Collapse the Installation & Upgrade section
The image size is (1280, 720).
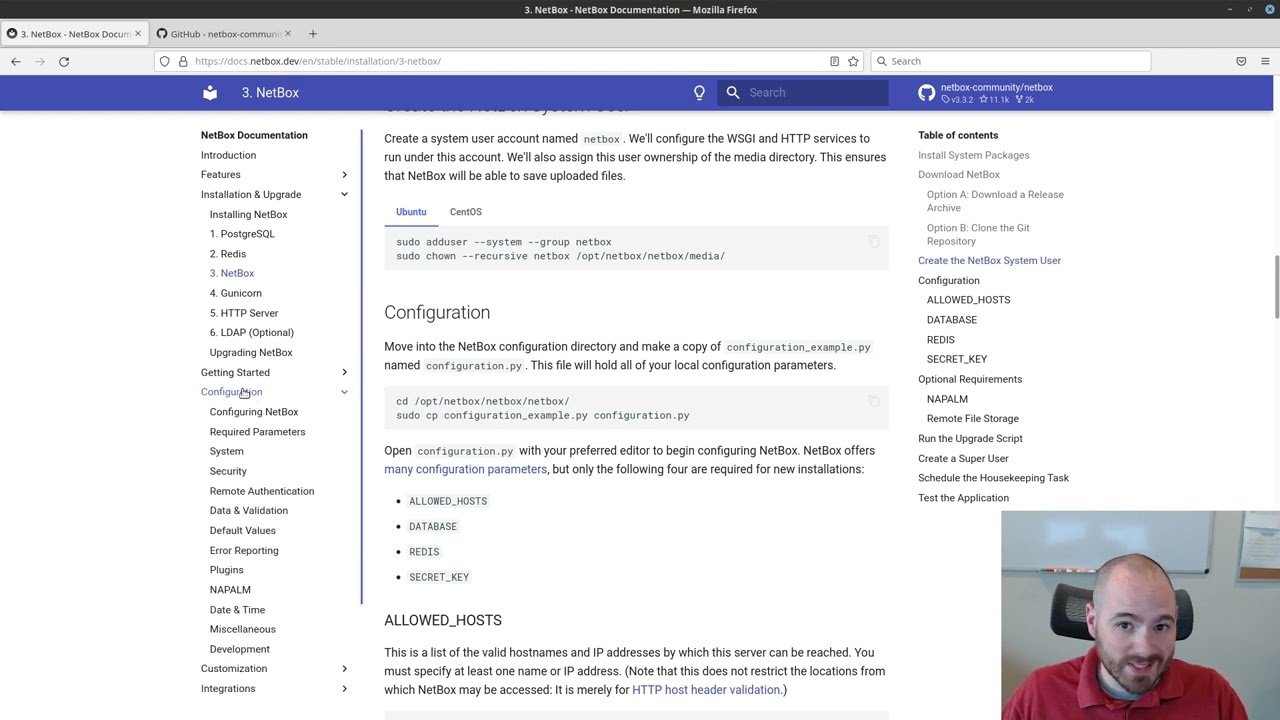tap(344, 195)
